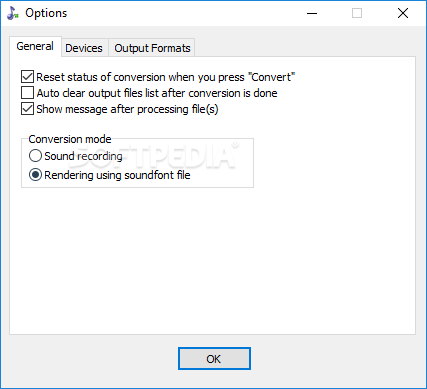Viewport: 427px width, 389px height.
Task: Uncheck the Reset status of conversion checkbox
Action: click(x=27, y=77)
